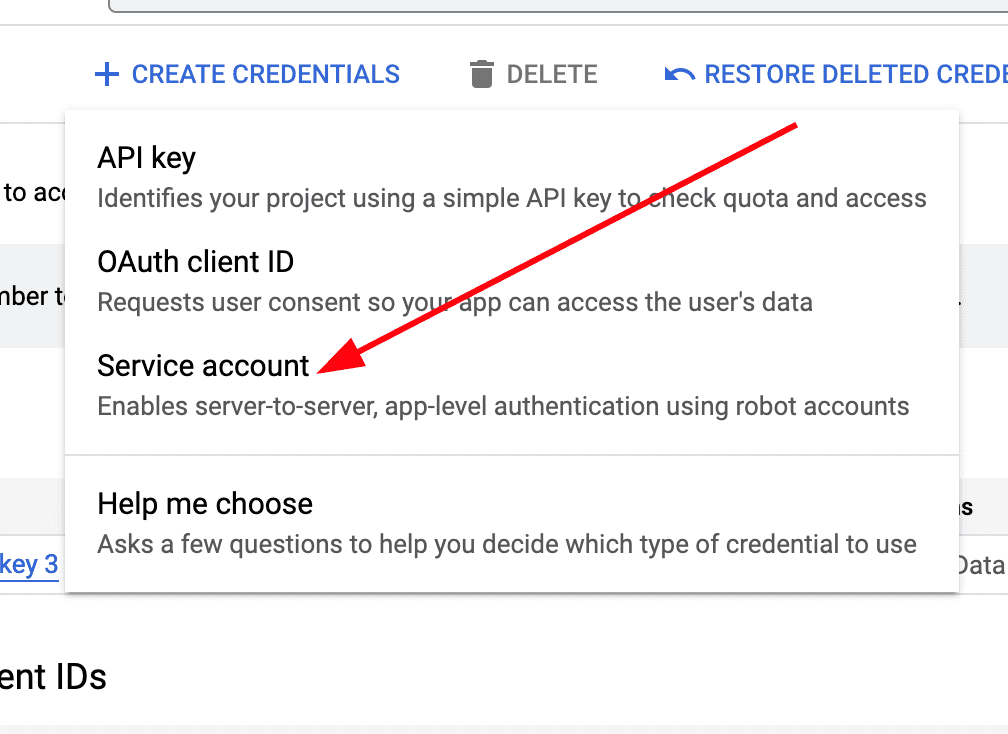Click the restore undo-arrow icon
The image size is (1008, 734).
tap(680, 75)
